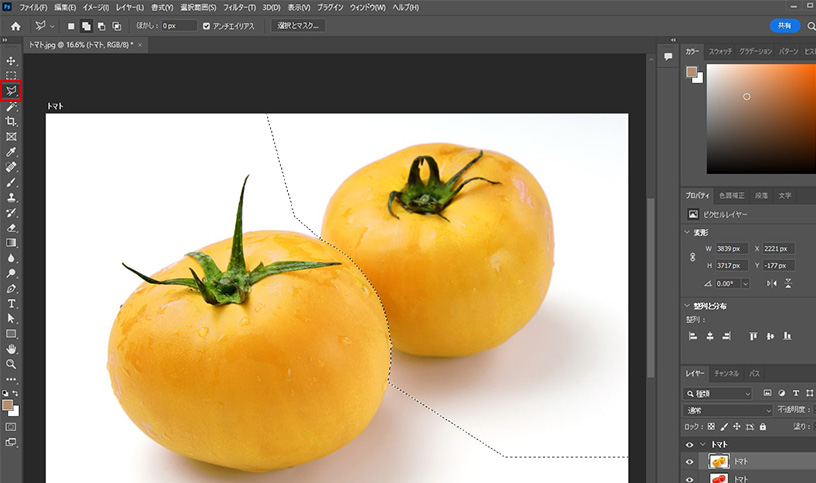Collapse the right panels with double arrow

click(x=673, y=40)
